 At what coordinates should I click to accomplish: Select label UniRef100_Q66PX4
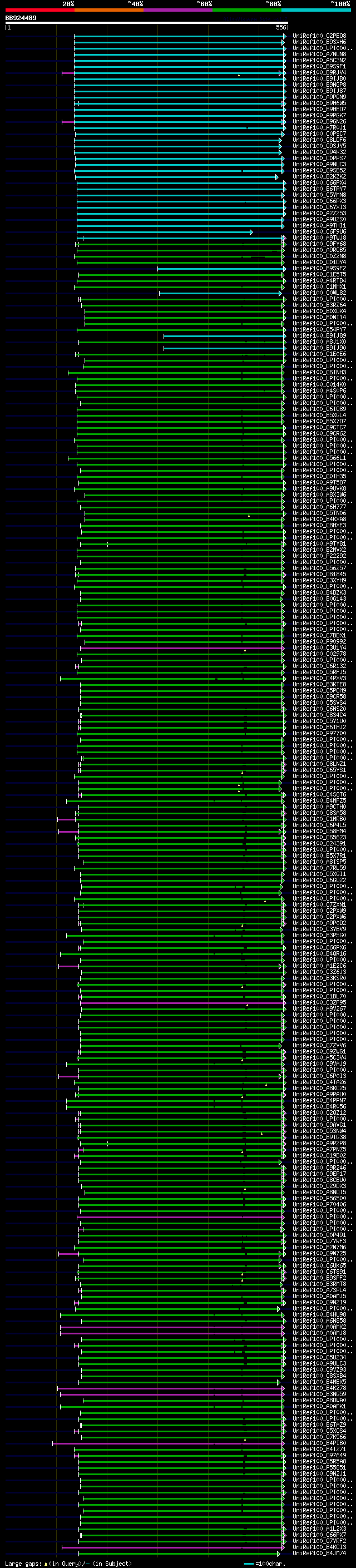(319, 182)
